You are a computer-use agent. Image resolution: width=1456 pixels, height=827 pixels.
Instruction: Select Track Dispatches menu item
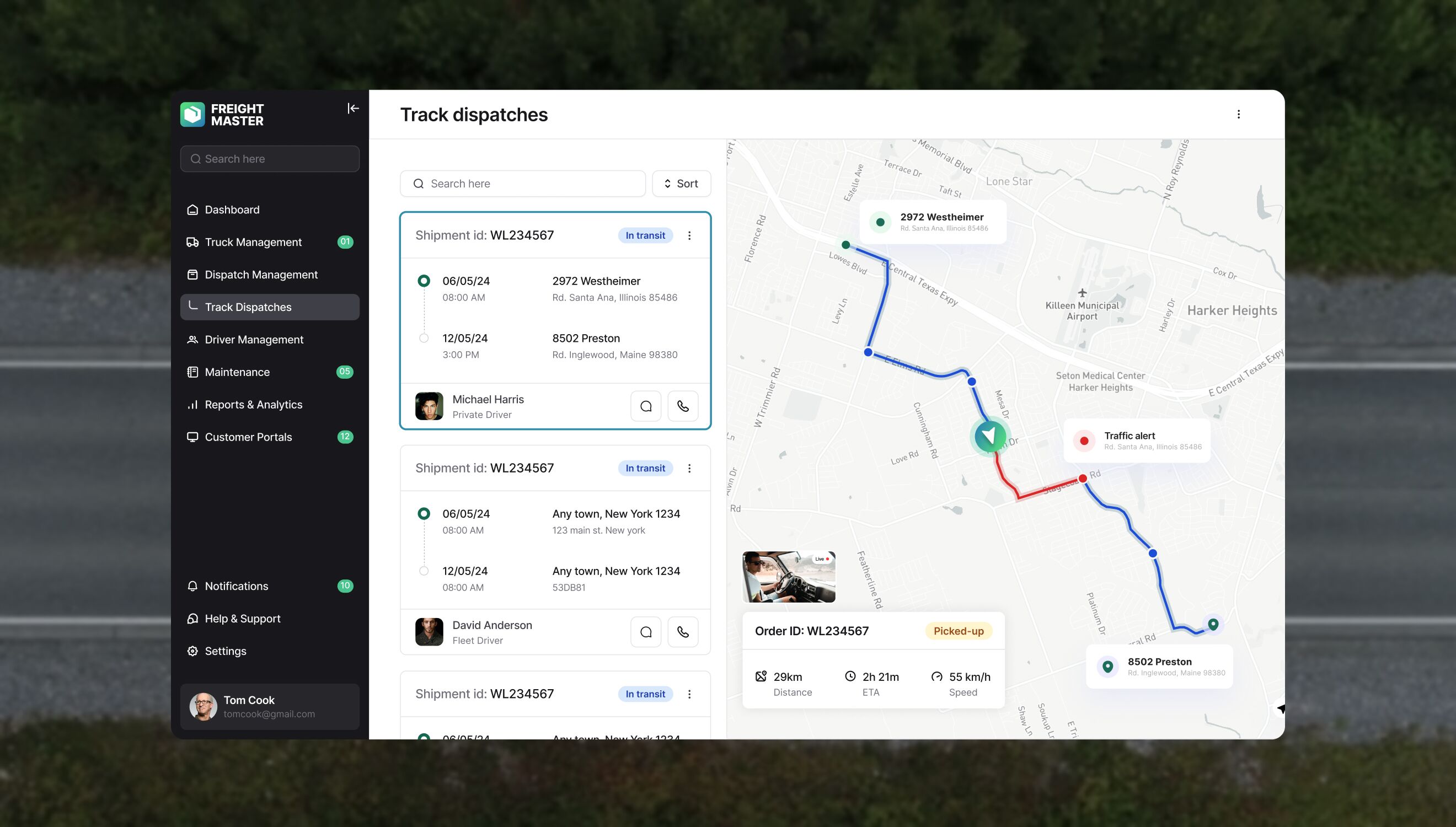point(270,307)
